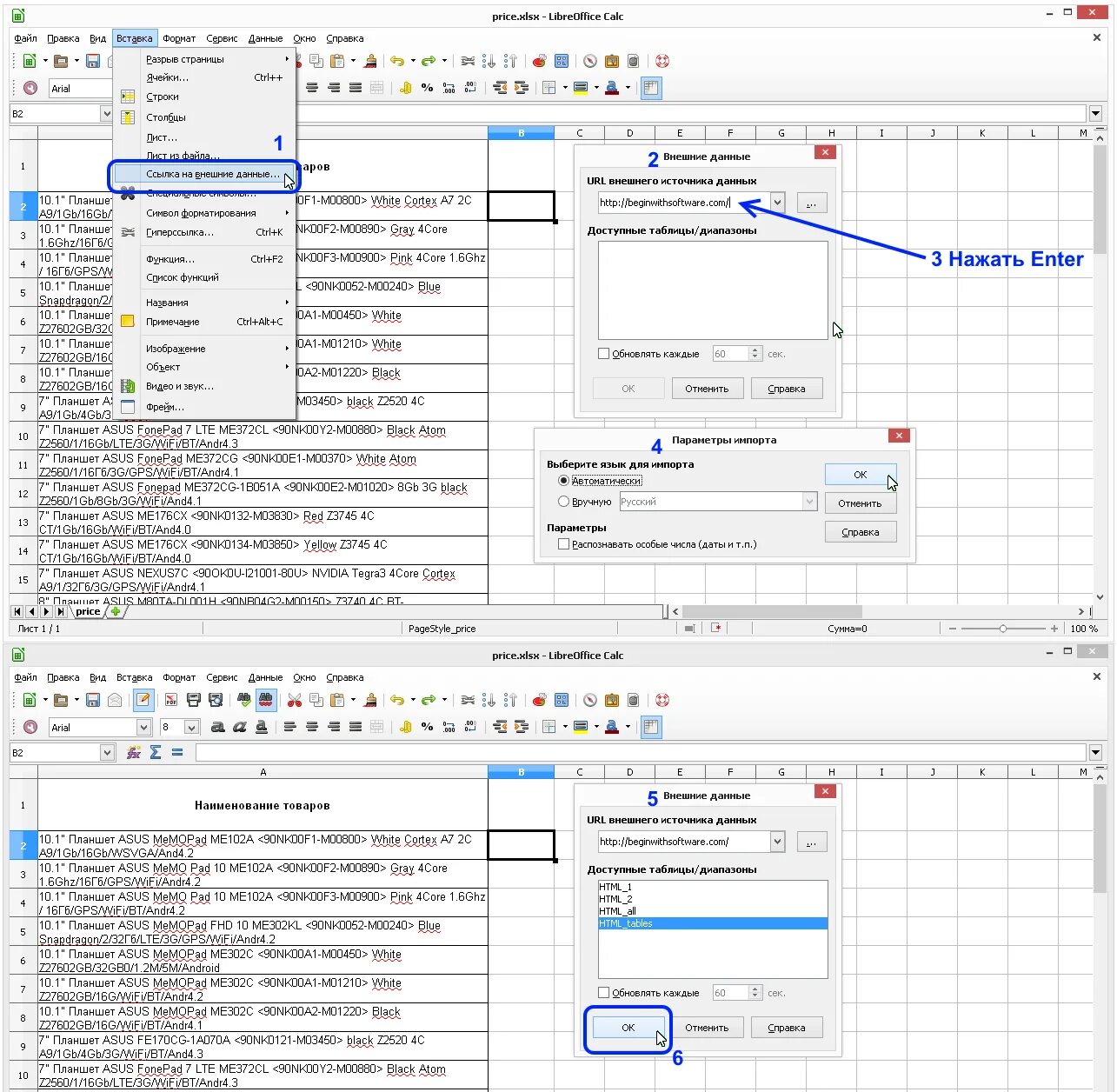Click Справка in lower Внешние данные dialog

pos(787,1028)
